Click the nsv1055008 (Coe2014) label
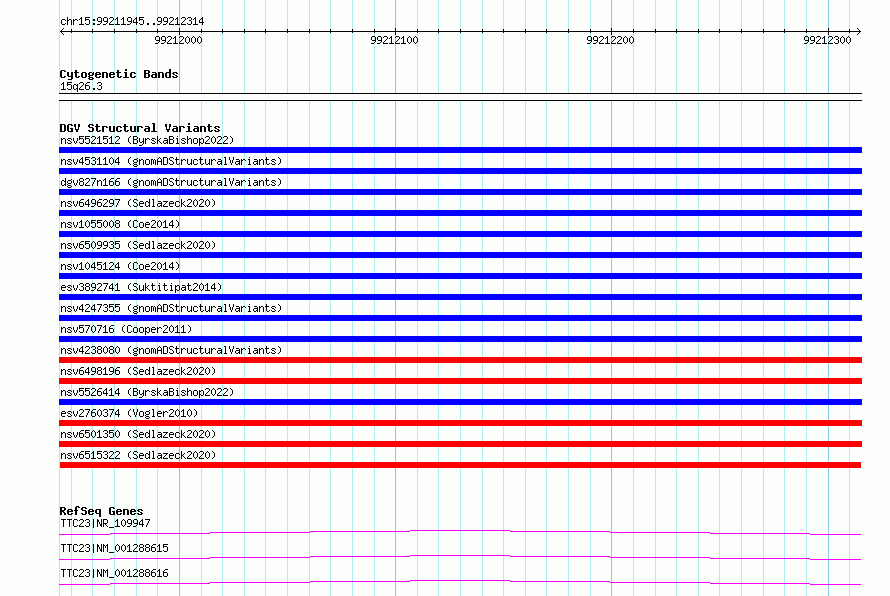The width and height of the screenshot is (890, 596). pyautogui.click(x=120, y=224)
